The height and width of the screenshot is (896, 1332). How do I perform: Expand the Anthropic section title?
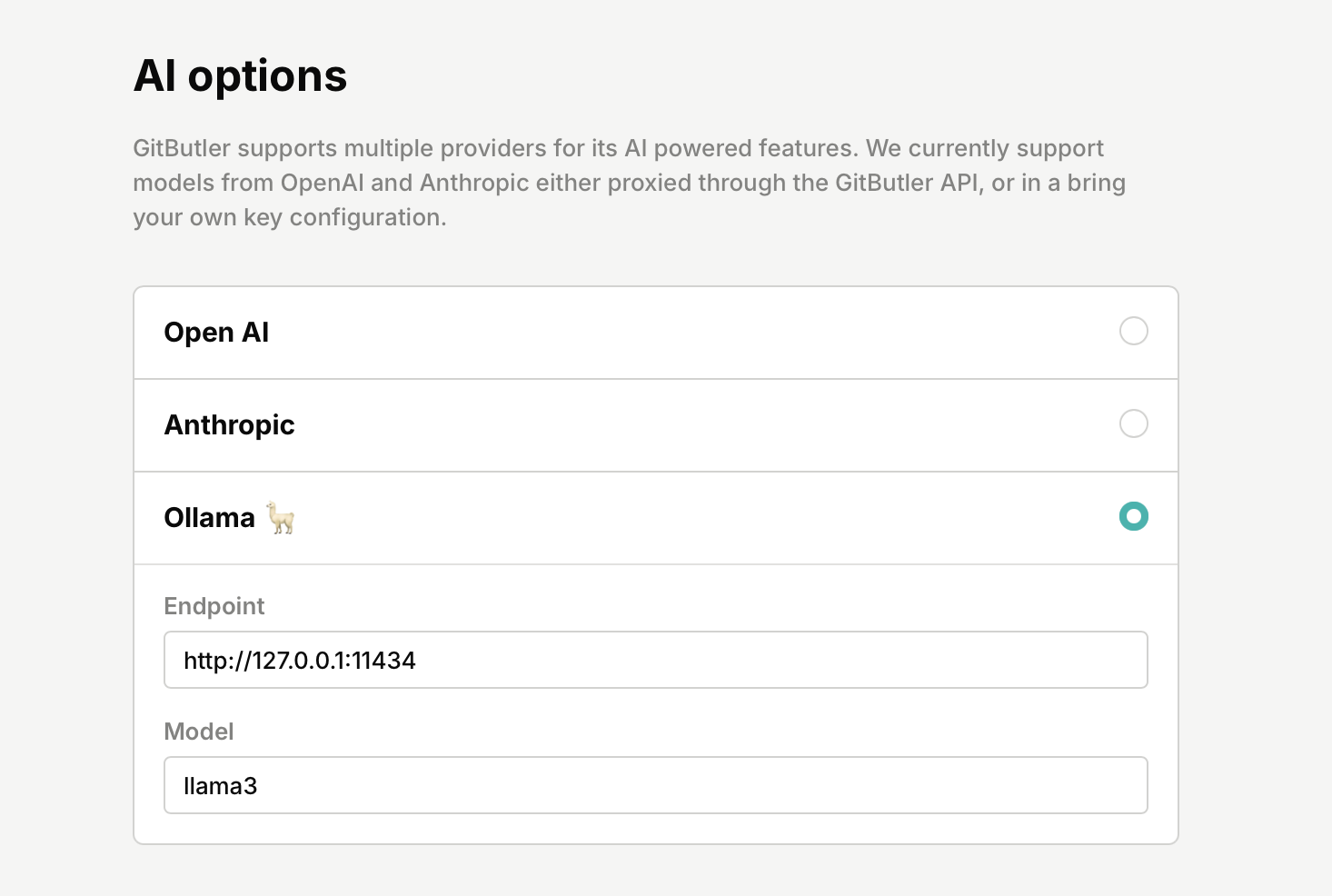pyautogui.click(x=229, y=425)
